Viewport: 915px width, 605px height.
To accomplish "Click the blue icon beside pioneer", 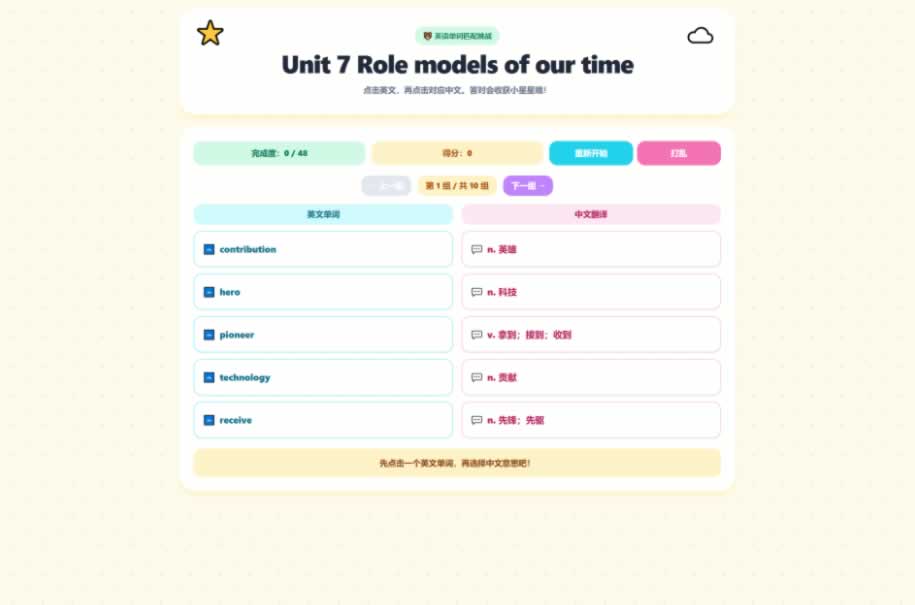I will point(209,334).
